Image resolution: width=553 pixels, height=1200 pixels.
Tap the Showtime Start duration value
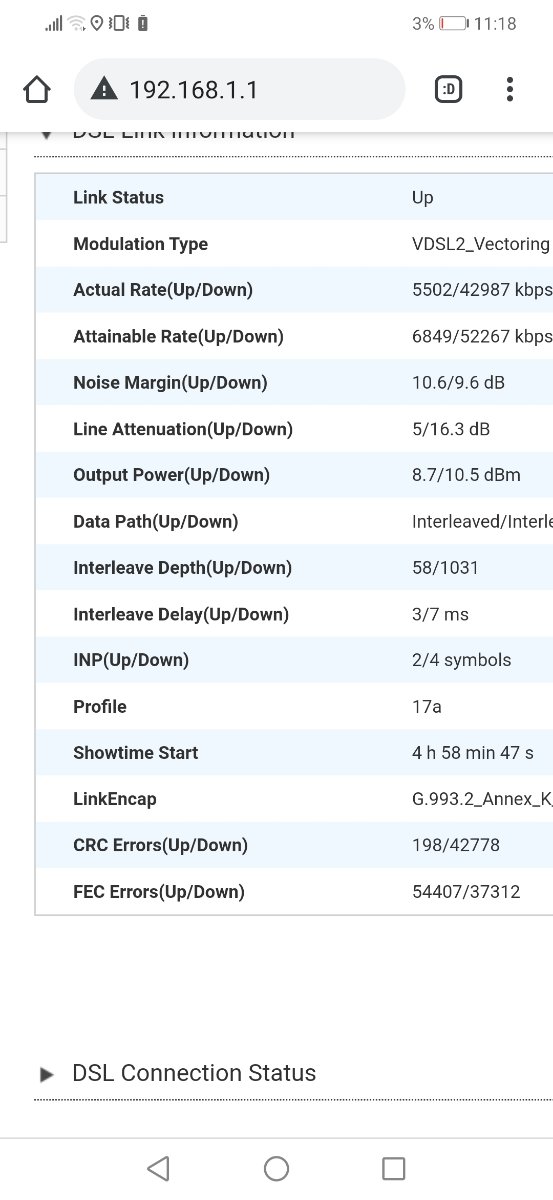point(473,753)
